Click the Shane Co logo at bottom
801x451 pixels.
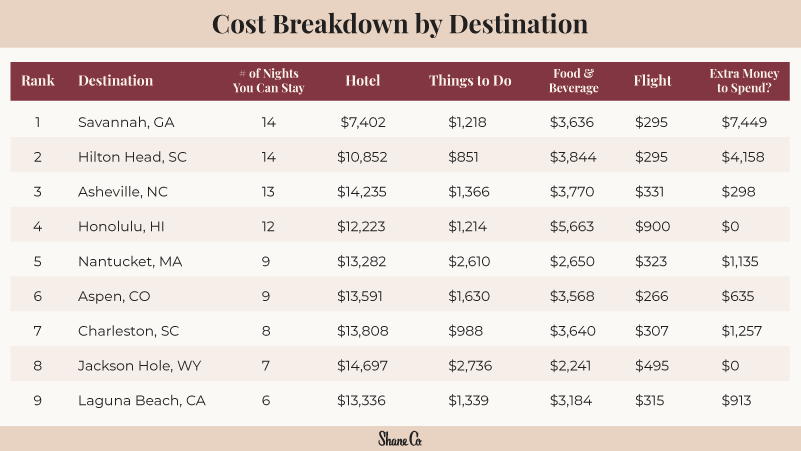[x=400, y=438]
